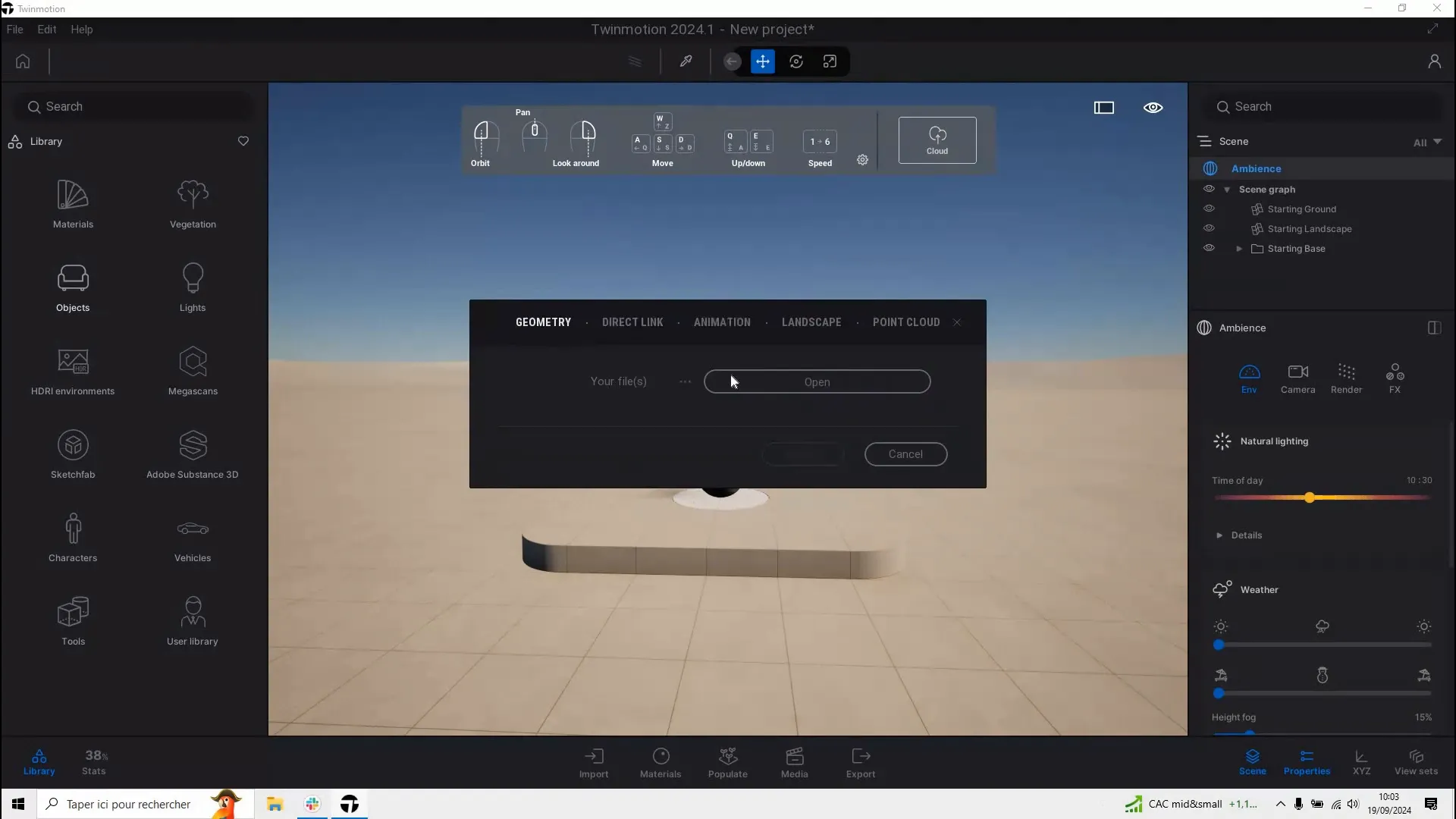Screen dimensions: 1456x819
Task: Open the scene filter All dropdown
Action: tap(1427, 142)
